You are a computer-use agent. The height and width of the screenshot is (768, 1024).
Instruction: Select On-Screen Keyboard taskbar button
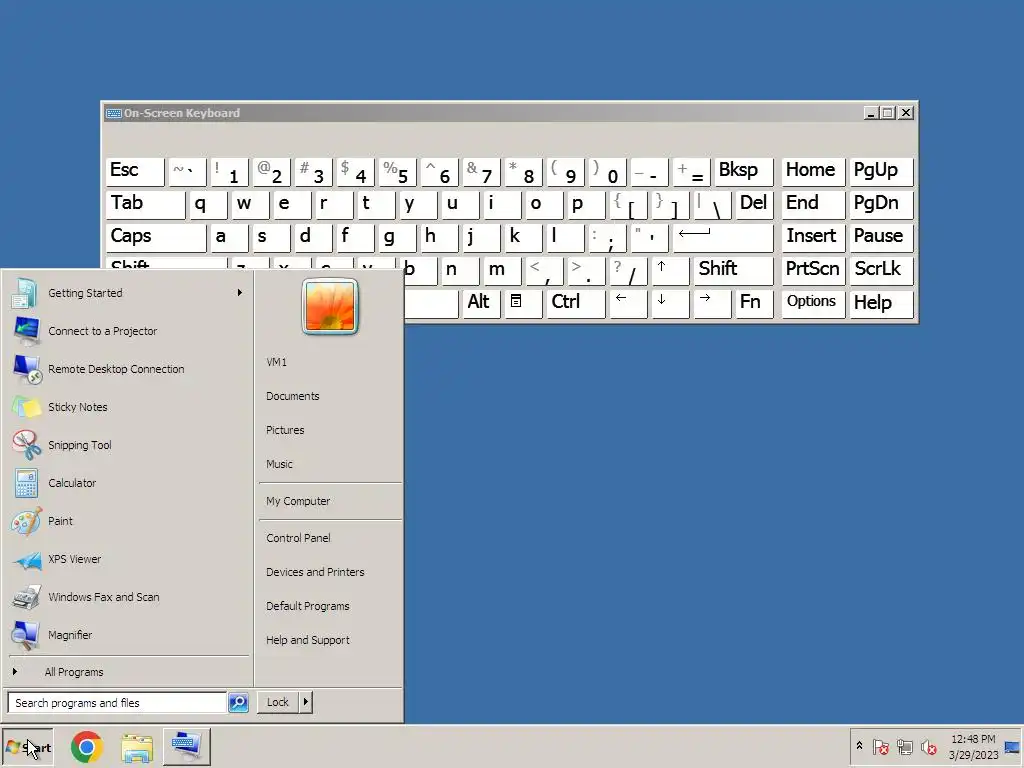pyautogui.click(x=187, y=747)
